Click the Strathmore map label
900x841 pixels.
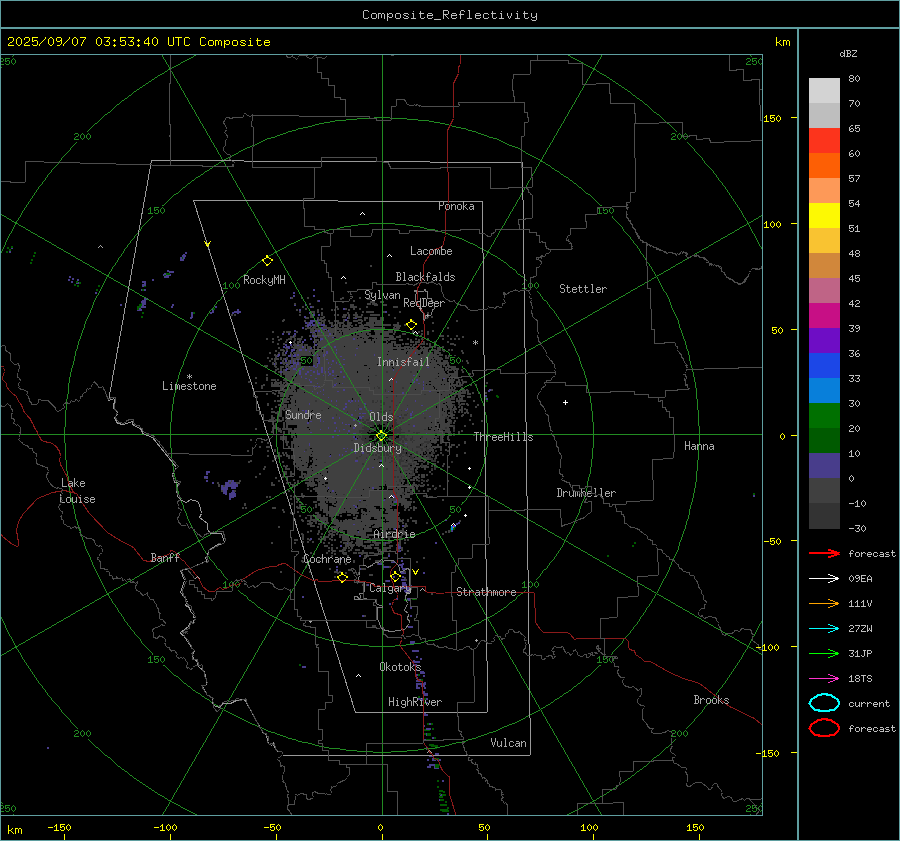point(486,592)
